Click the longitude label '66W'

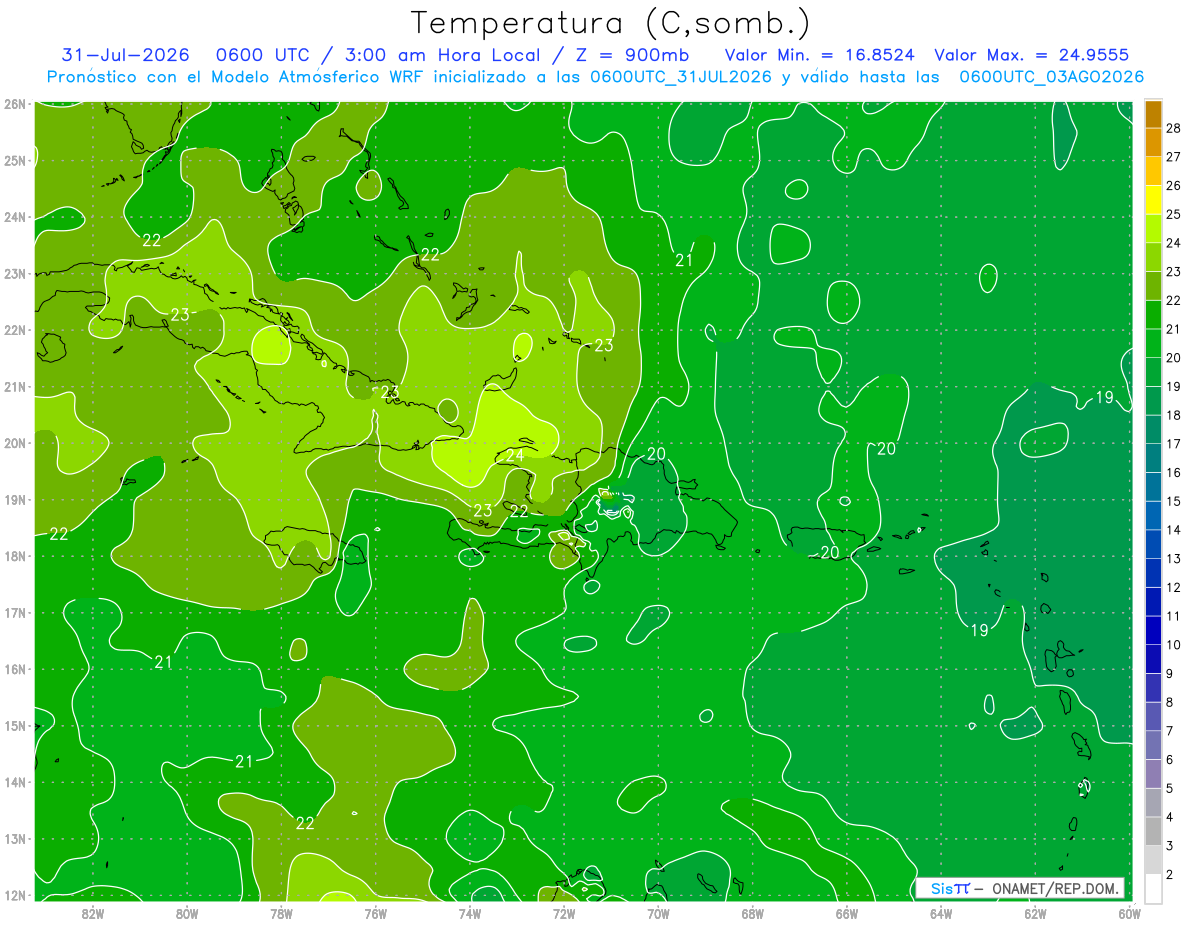[x=846, y=913]
